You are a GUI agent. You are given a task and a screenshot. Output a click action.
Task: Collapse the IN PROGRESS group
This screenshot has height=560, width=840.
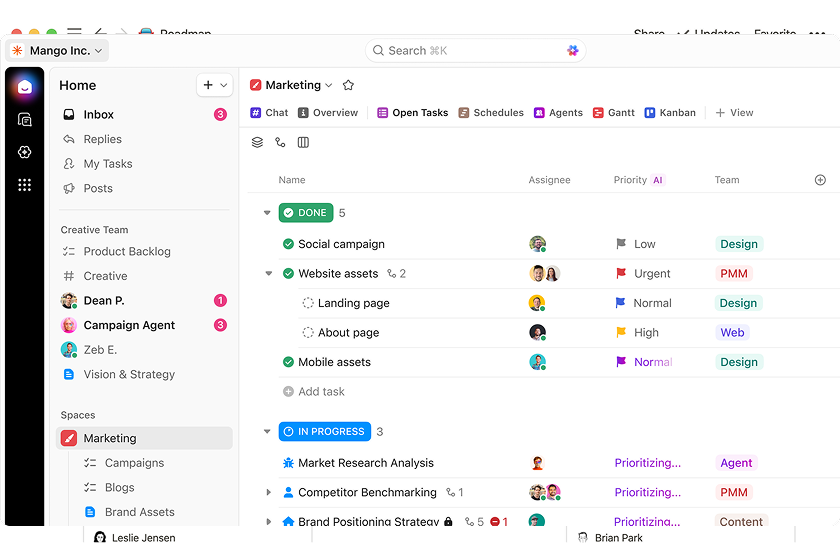click(x=267, y=431)
